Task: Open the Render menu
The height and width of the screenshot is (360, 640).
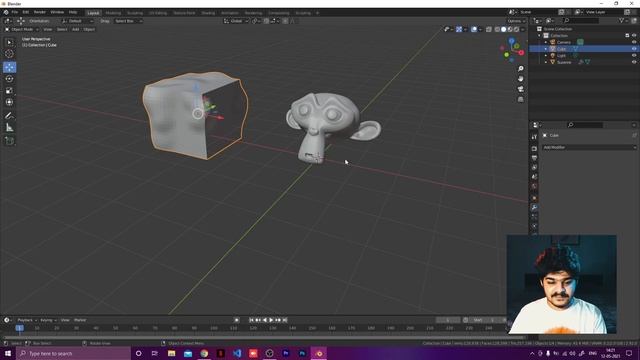Action: click(x=40, y=12)
